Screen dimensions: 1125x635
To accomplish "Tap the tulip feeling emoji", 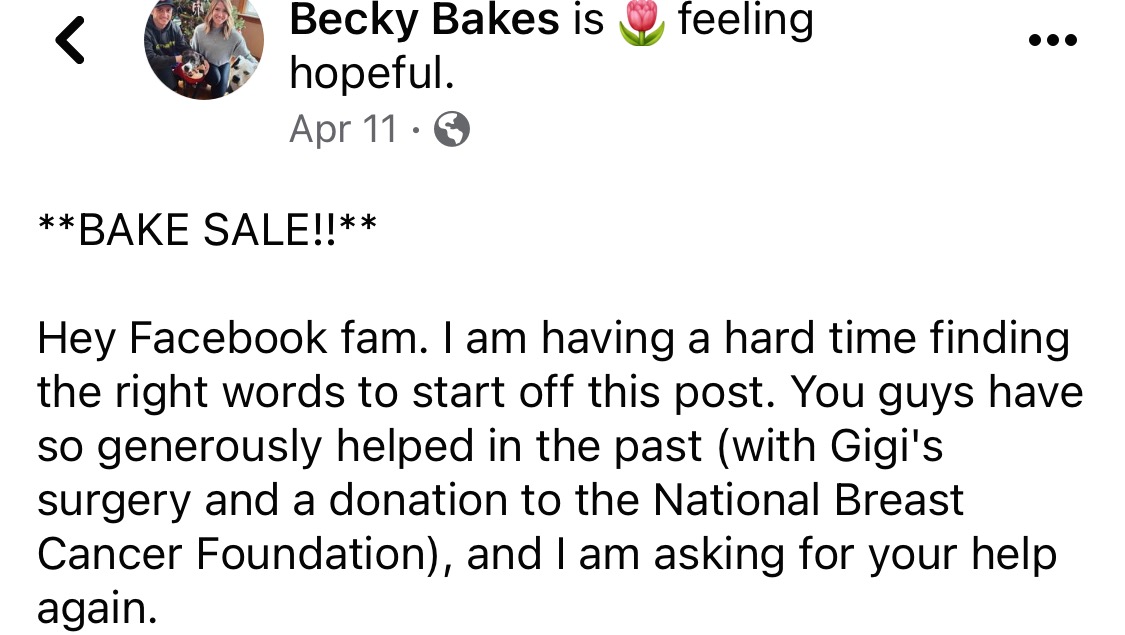I will [641, 23].
